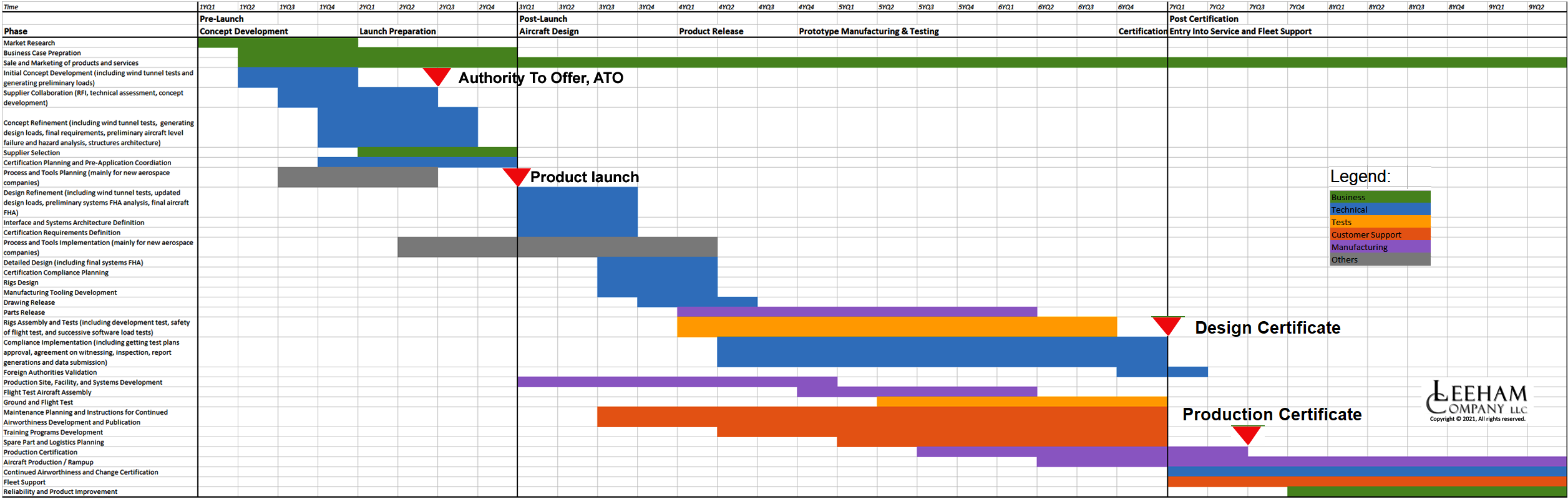Click 'Interface and Systems Architecture Definition' label
1568x502 pixels.
click(x=74, y=223)
